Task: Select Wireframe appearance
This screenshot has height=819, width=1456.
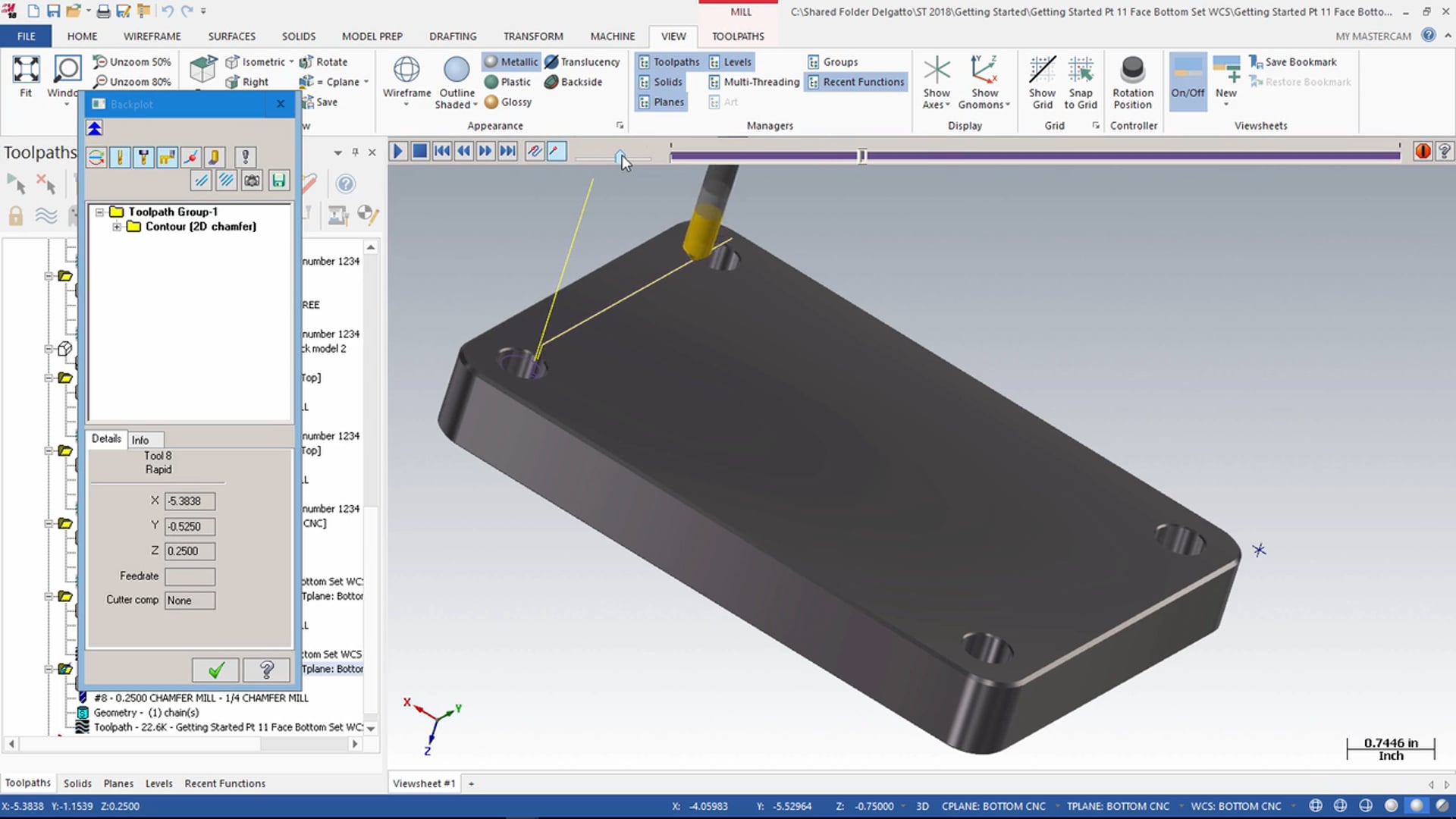Action: 406,78
